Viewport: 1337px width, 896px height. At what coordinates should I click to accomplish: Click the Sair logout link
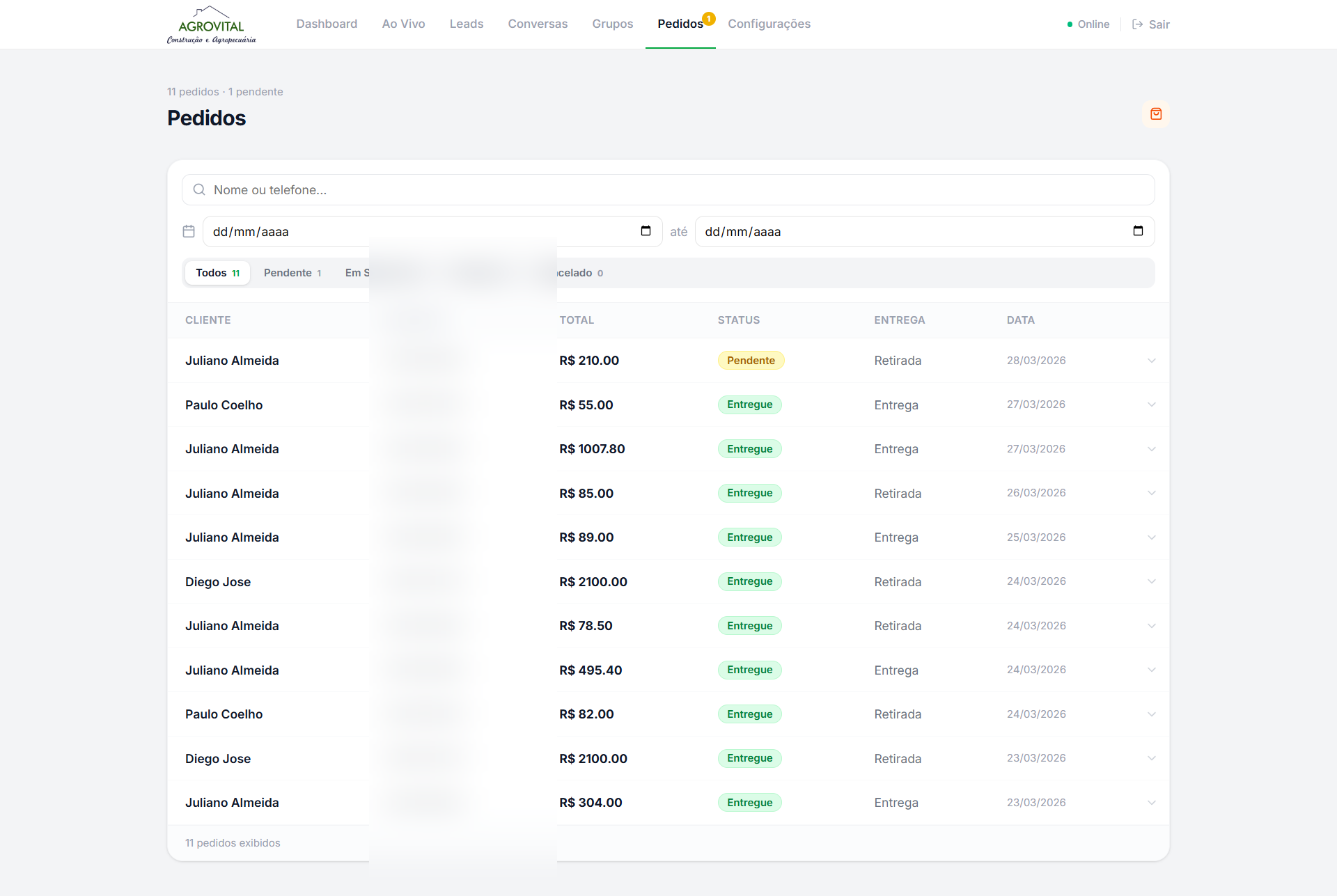(1159, 24)
